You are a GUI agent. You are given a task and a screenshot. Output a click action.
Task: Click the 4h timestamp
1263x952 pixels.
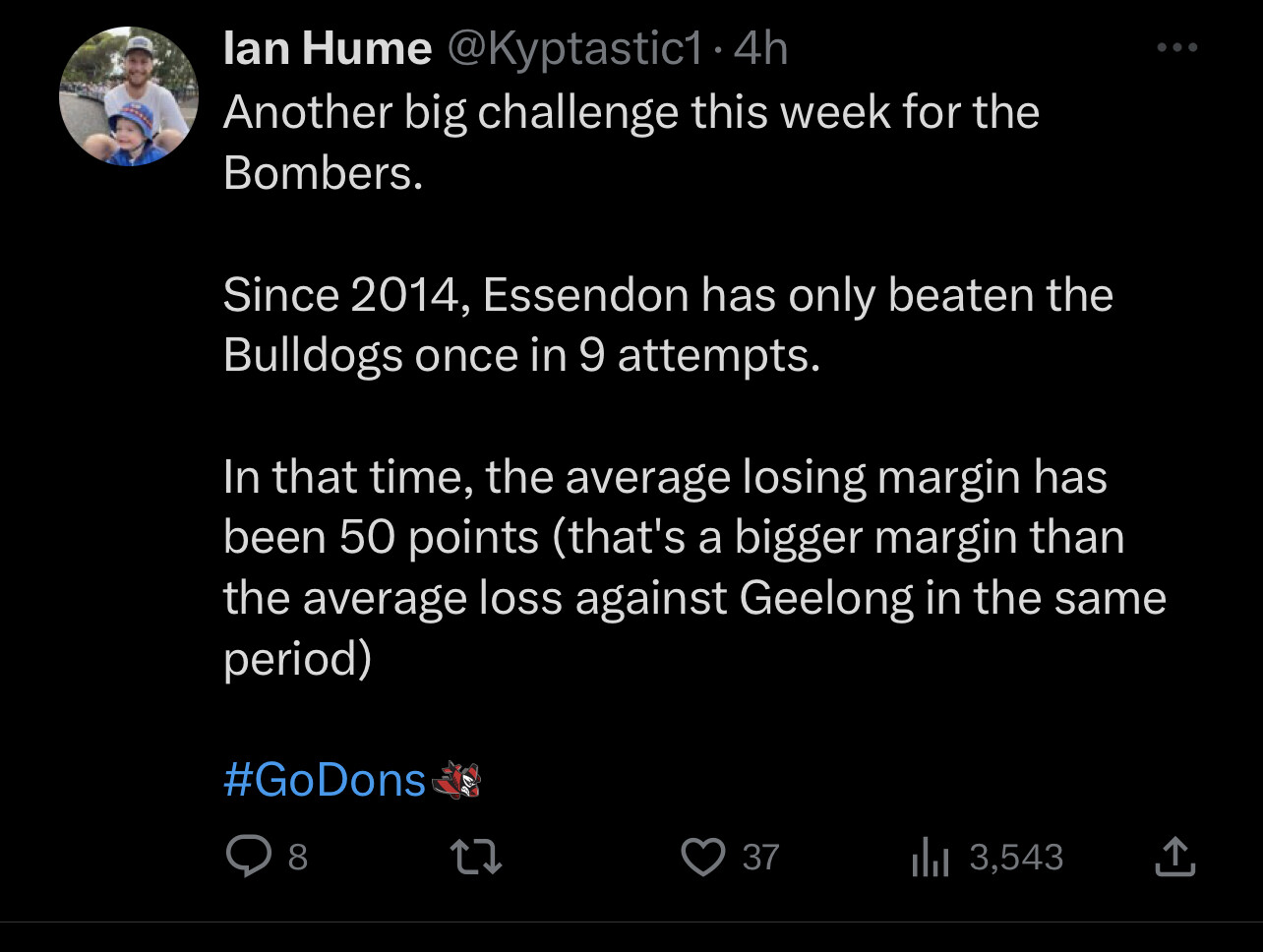coord(761,49)
